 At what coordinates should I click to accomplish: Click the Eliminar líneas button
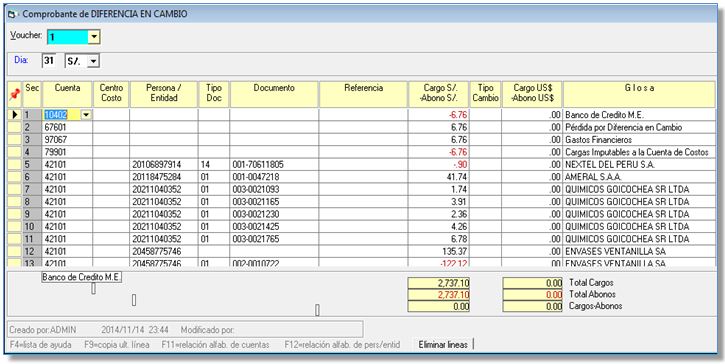(x=443, y=345)
